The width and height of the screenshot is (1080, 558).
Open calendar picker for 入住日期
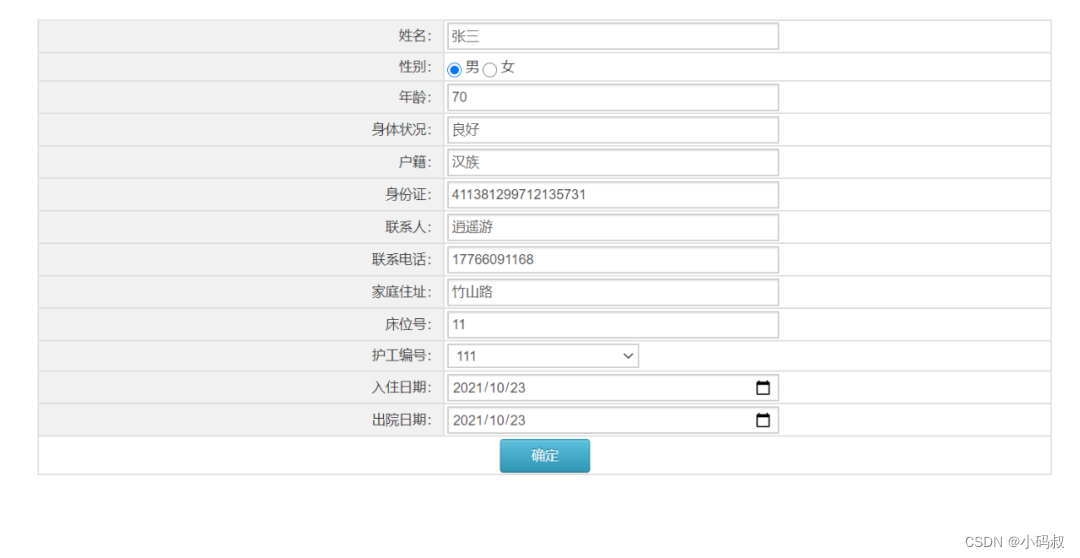tap(762, 388)
